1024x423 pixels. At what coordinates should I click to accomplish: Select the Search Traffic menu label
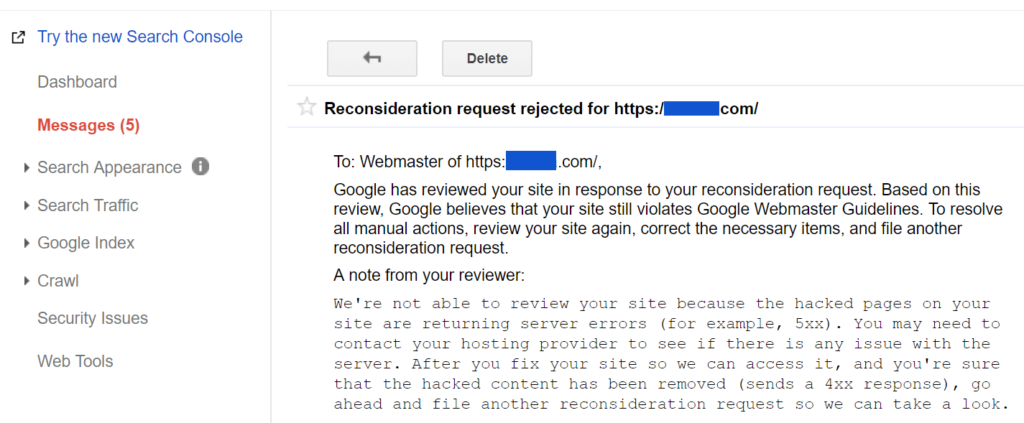[x=88, y=205]
